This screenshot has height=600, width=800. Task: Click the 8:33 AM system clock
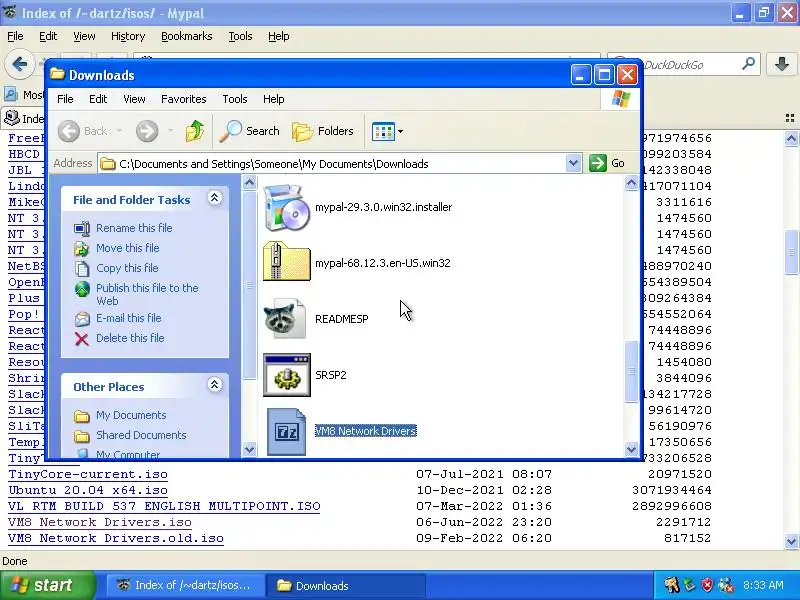(763, 585)
